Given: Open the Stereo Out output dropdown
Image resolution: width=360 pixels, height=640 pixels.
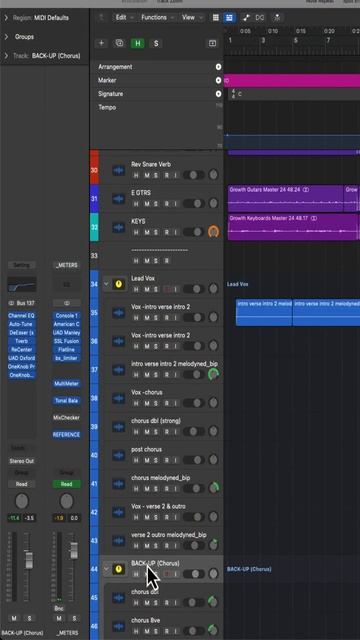Looking at the screenshot, I should pos(22,461).
